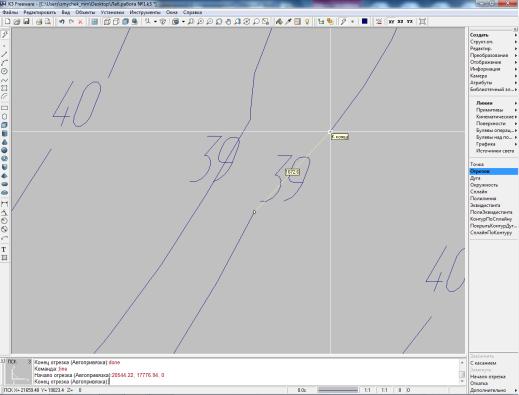Choose КонтурПоСплайну command
This screenshot has width=519, height=395.
[491, 219]
